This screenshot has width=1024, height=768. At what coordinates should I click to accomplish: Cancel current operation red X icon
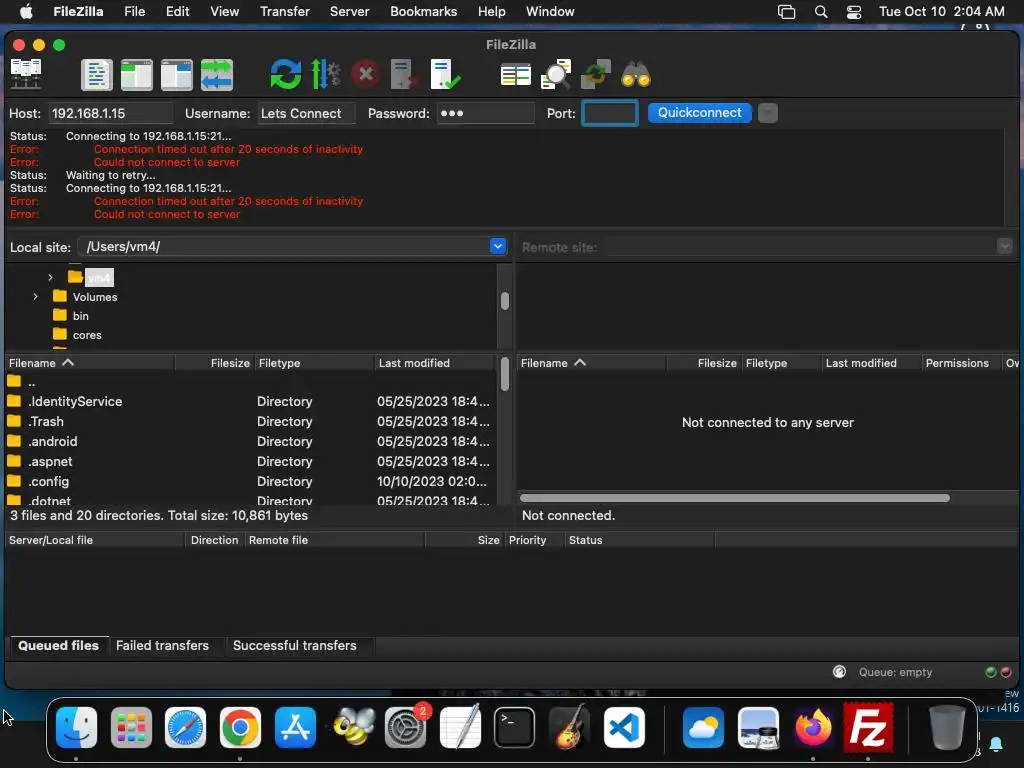366,74
